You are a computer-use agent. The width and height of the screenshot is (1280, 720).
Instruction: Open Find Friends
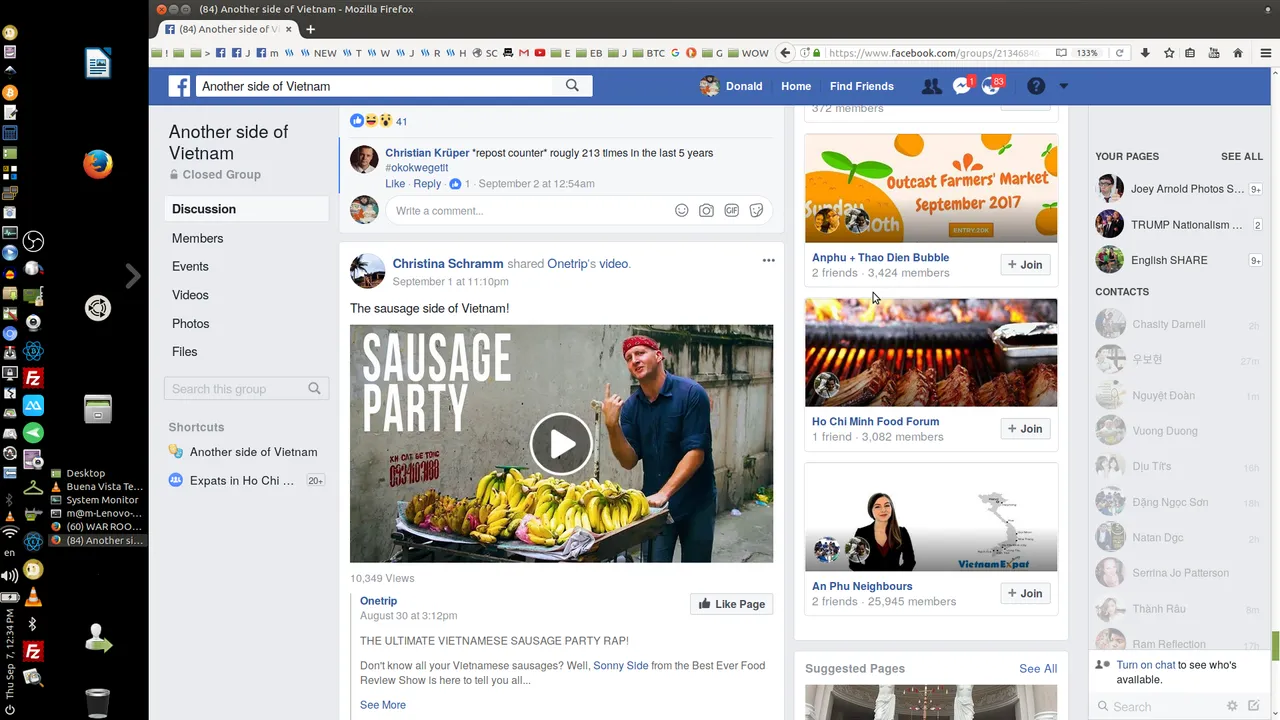pyautogui.click(x=862, y=86)
